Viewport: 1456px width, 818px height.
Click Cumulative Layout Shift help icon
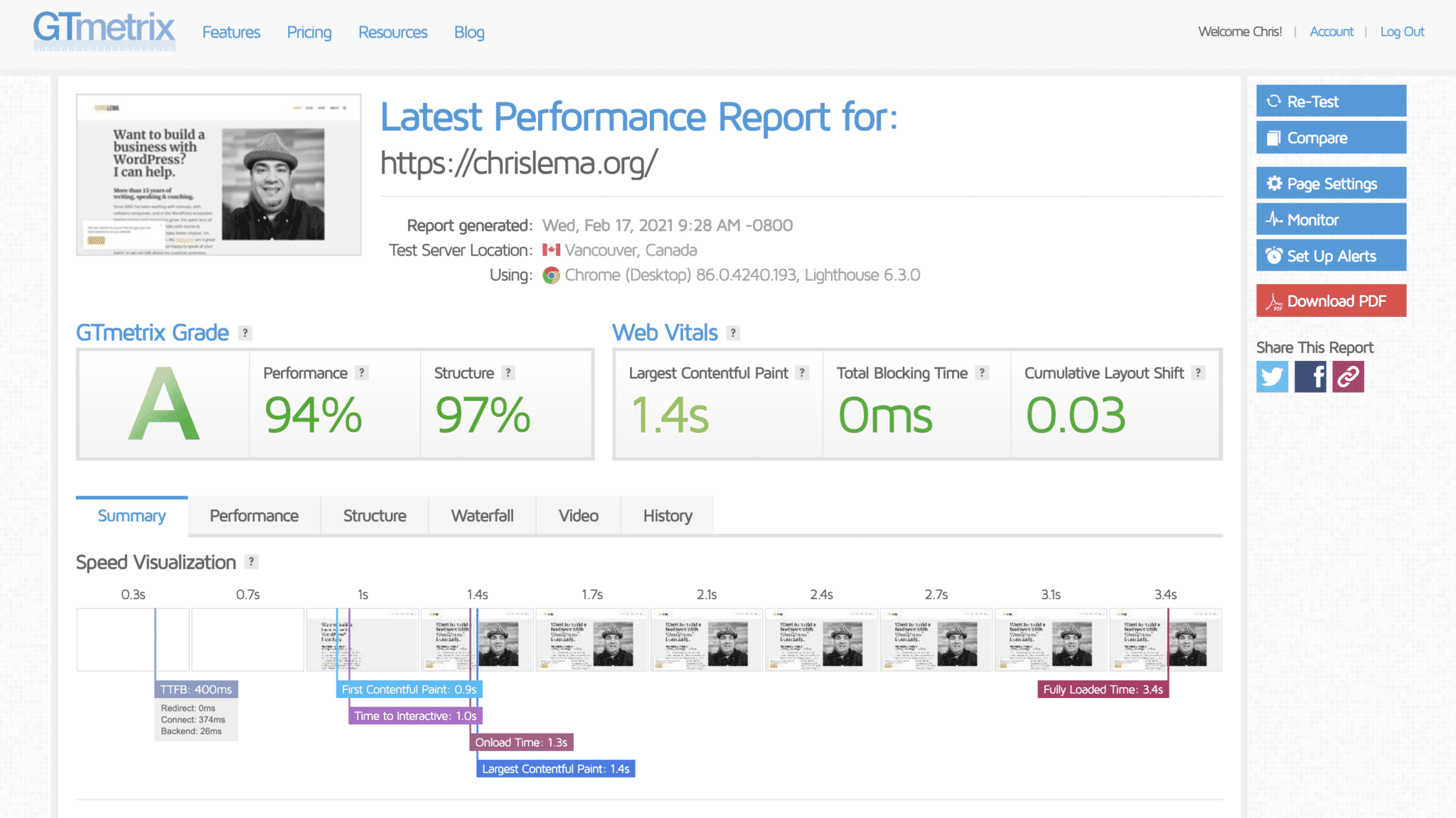1198,372
